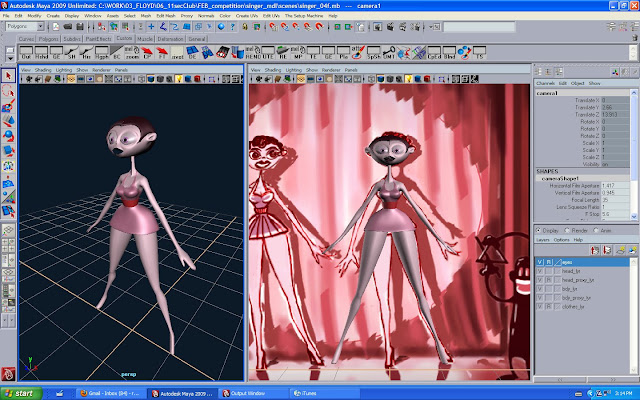Click move layer down icon
The height and width of the screenshot is (400, 640).
coord(607,250)
